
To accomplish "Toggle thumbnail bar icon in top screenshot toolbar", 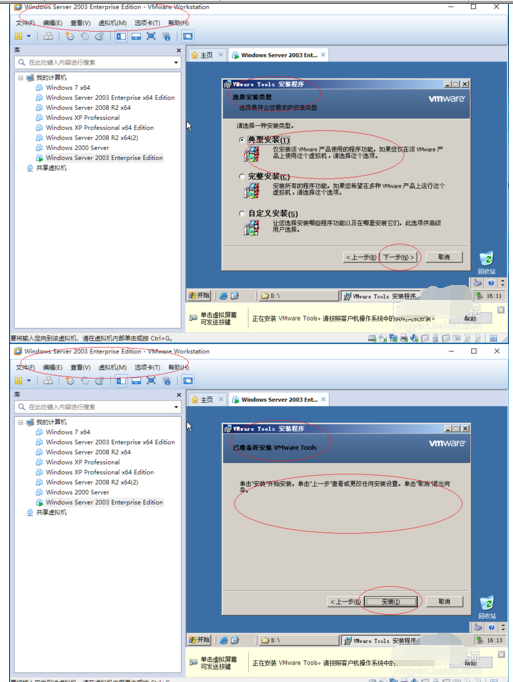I will tap(136, 37).
